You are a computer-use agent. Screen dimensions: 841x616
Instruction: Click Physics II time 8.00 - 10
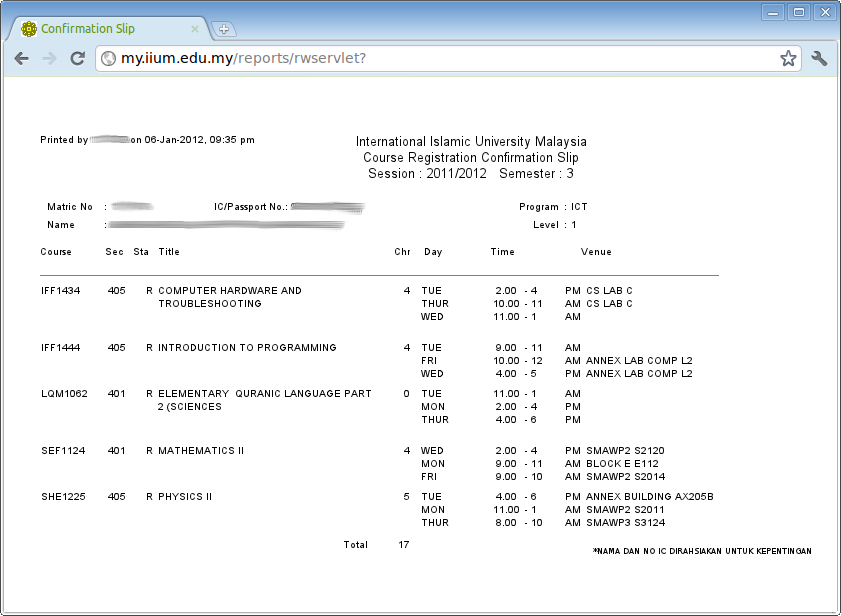pyautogui.click(x=519, y=523)
